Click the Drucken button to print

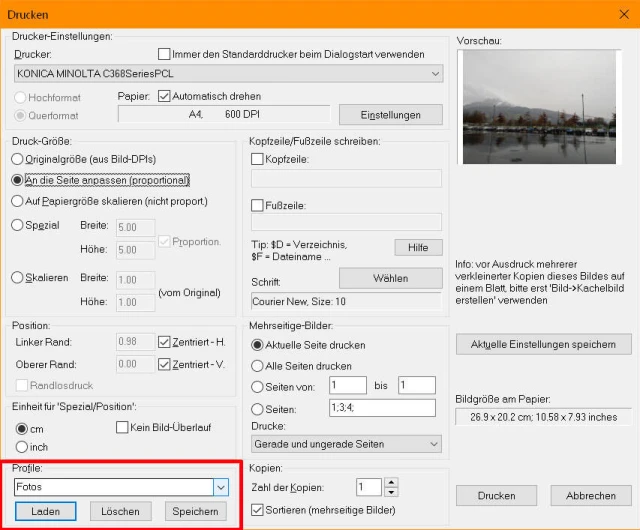(x=497, y=495)
